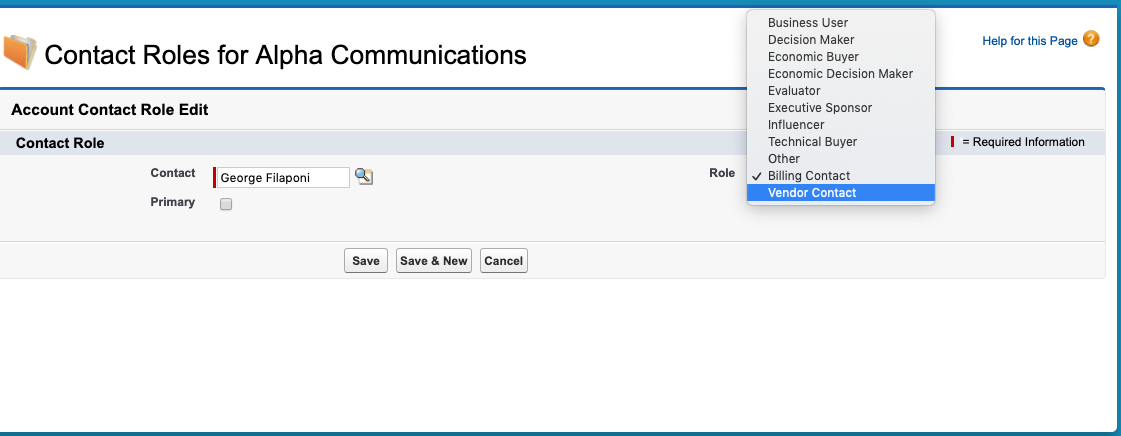Choose Technical Buyer role
This screenshot has width=1121, height=436.
(841, 142)
